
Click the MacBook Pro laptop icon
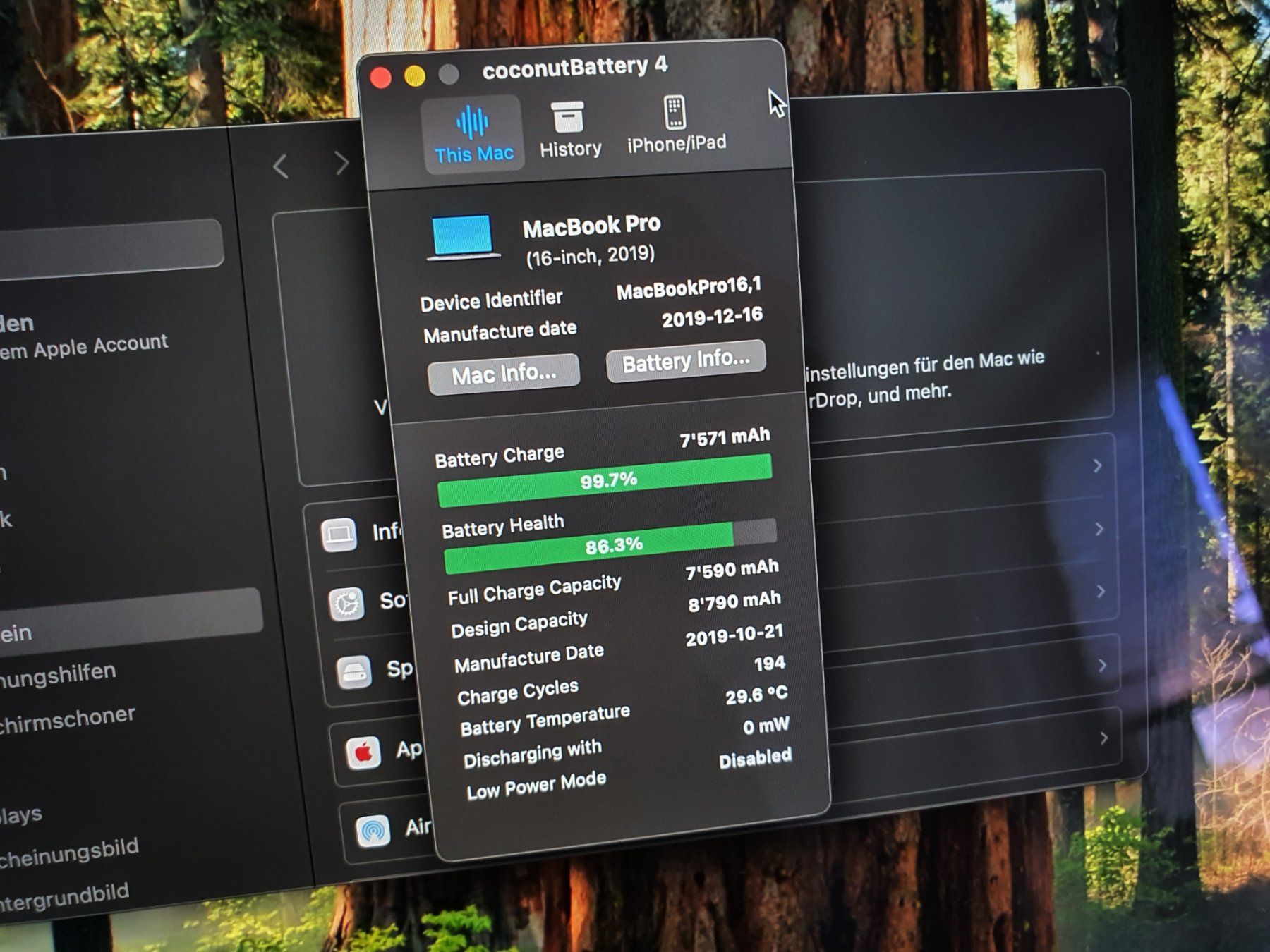click(x=463, y=238)
